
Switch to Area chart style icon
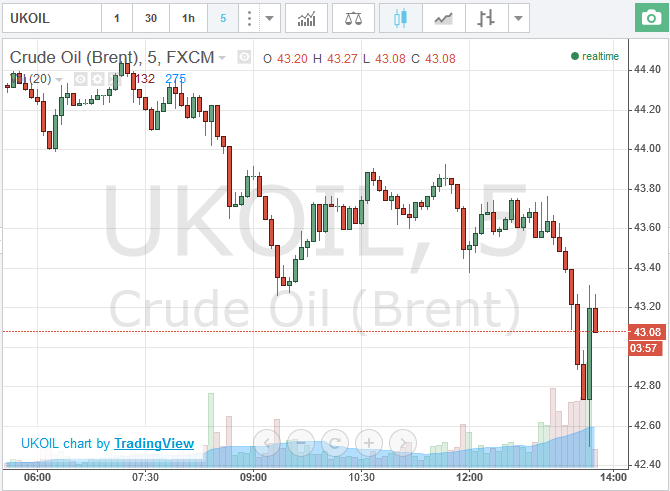444,18
